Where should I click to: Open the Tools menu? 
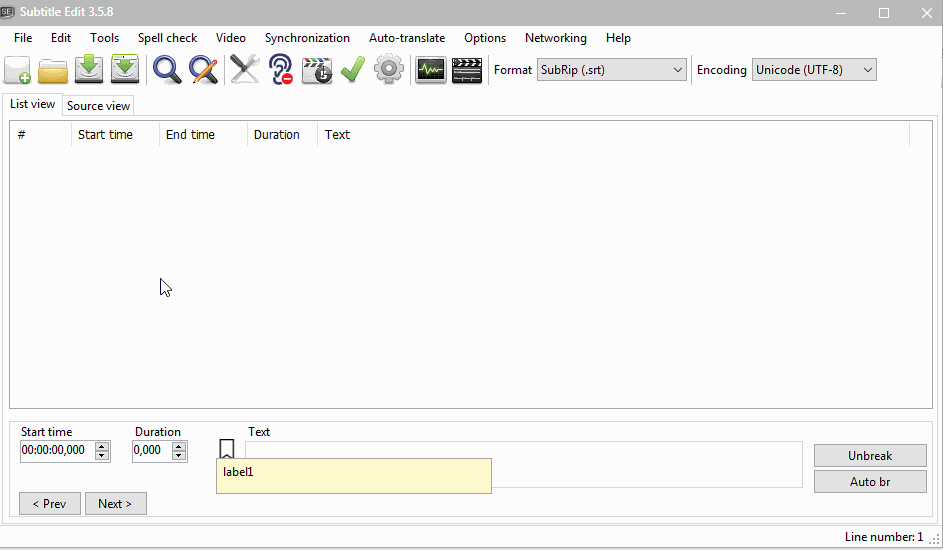(105, 38)
